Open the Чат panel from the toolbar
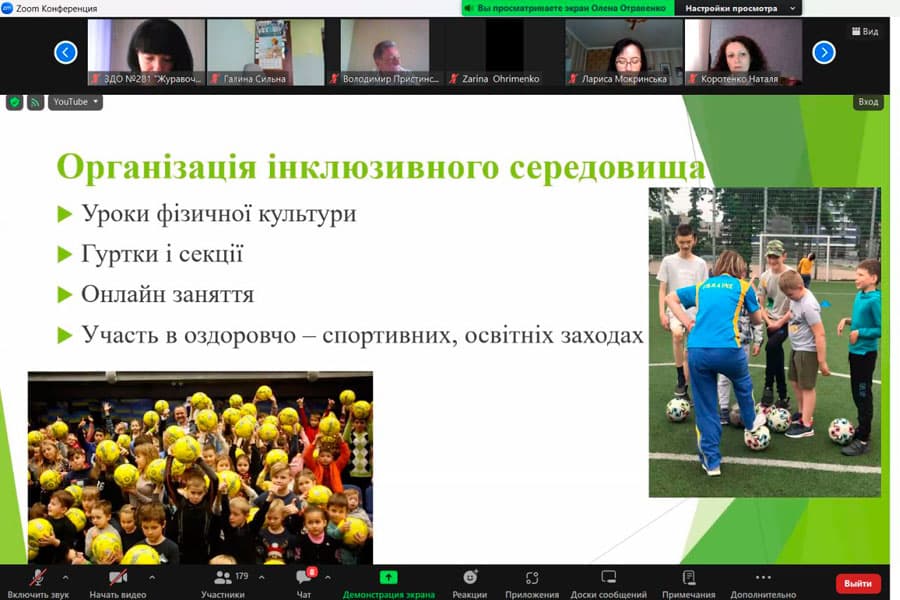Screen dimensions: 900x600 click(x=303, y=577)
